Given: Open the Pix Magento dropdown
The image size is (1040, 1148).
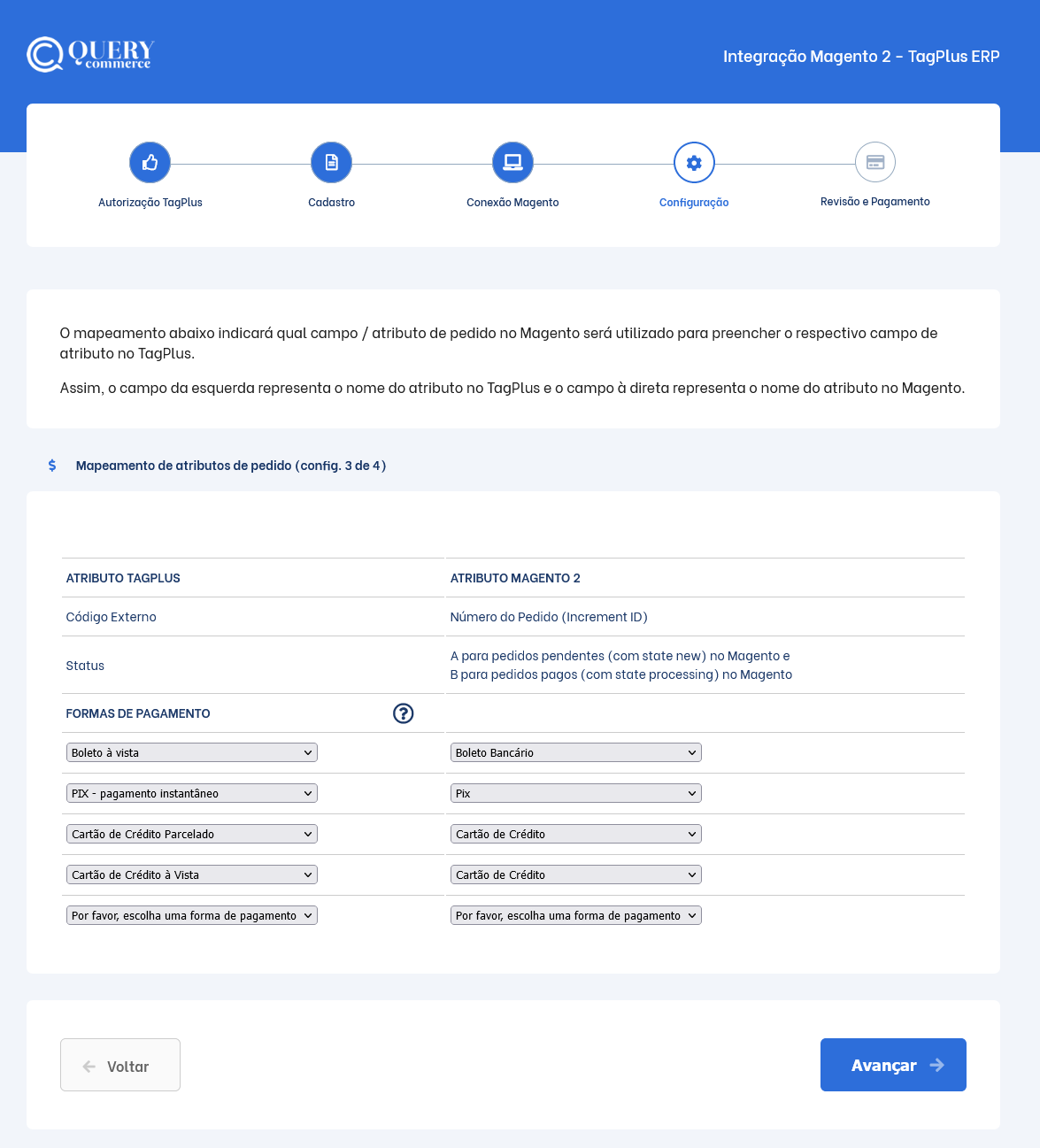Looking at the screenshot, I should [576, 793].
